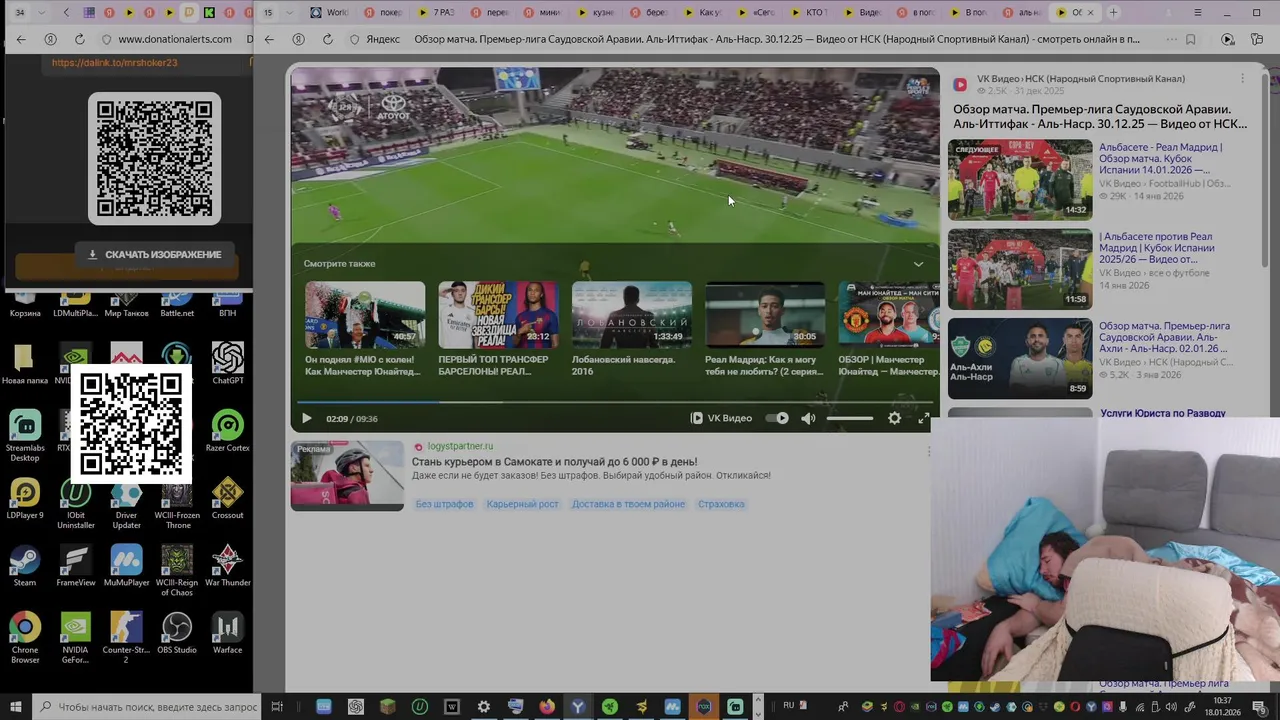This screenshot has width=1280, height=720.
Task: Collapse the Смотрите также panel chevron
Action: tap(918, 264)
